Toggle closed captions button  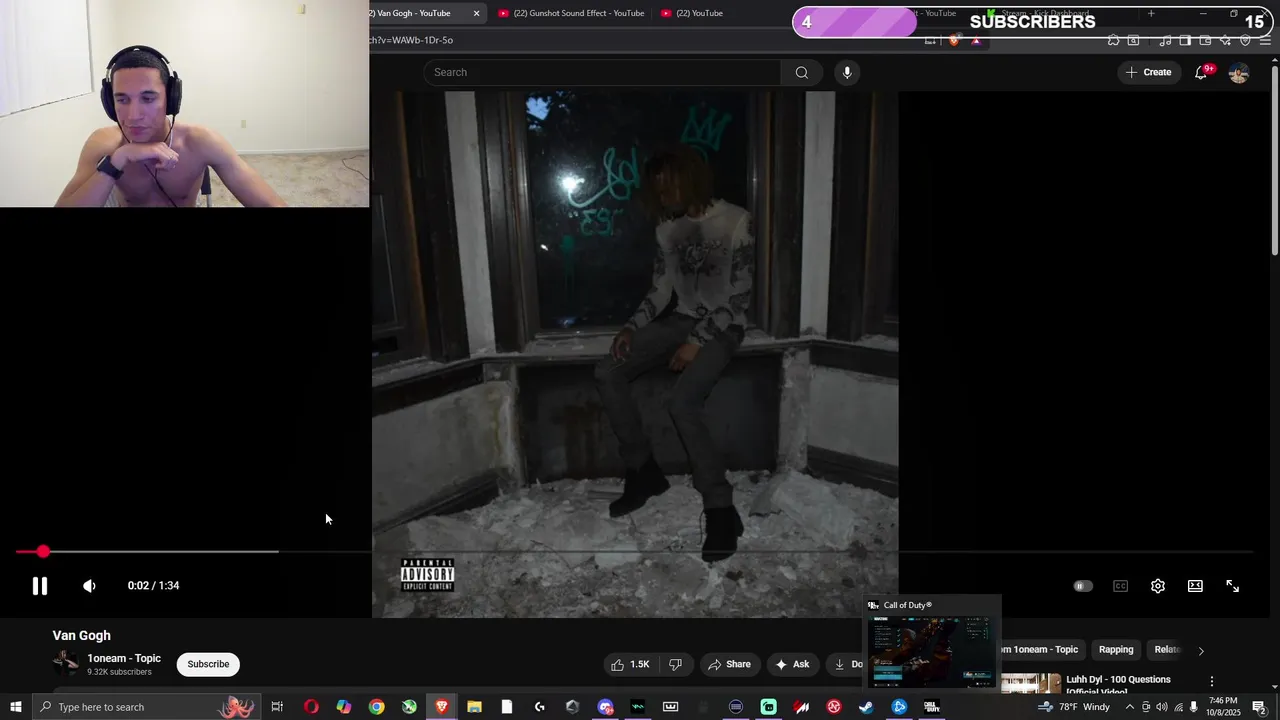[x=1120, y=586]
